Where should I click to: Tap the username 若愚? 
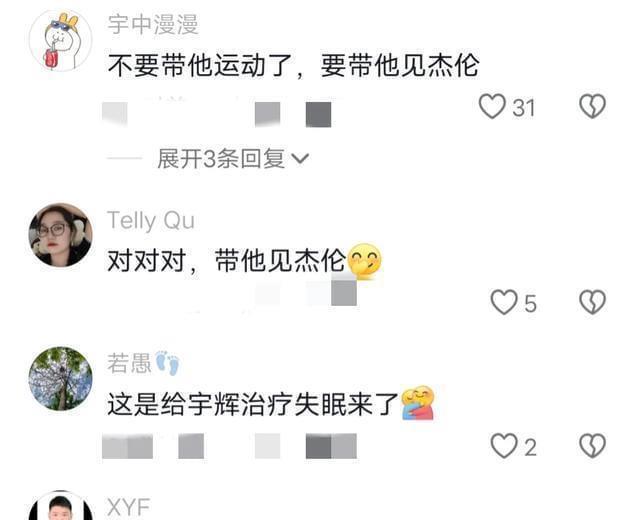coord(129,363)
